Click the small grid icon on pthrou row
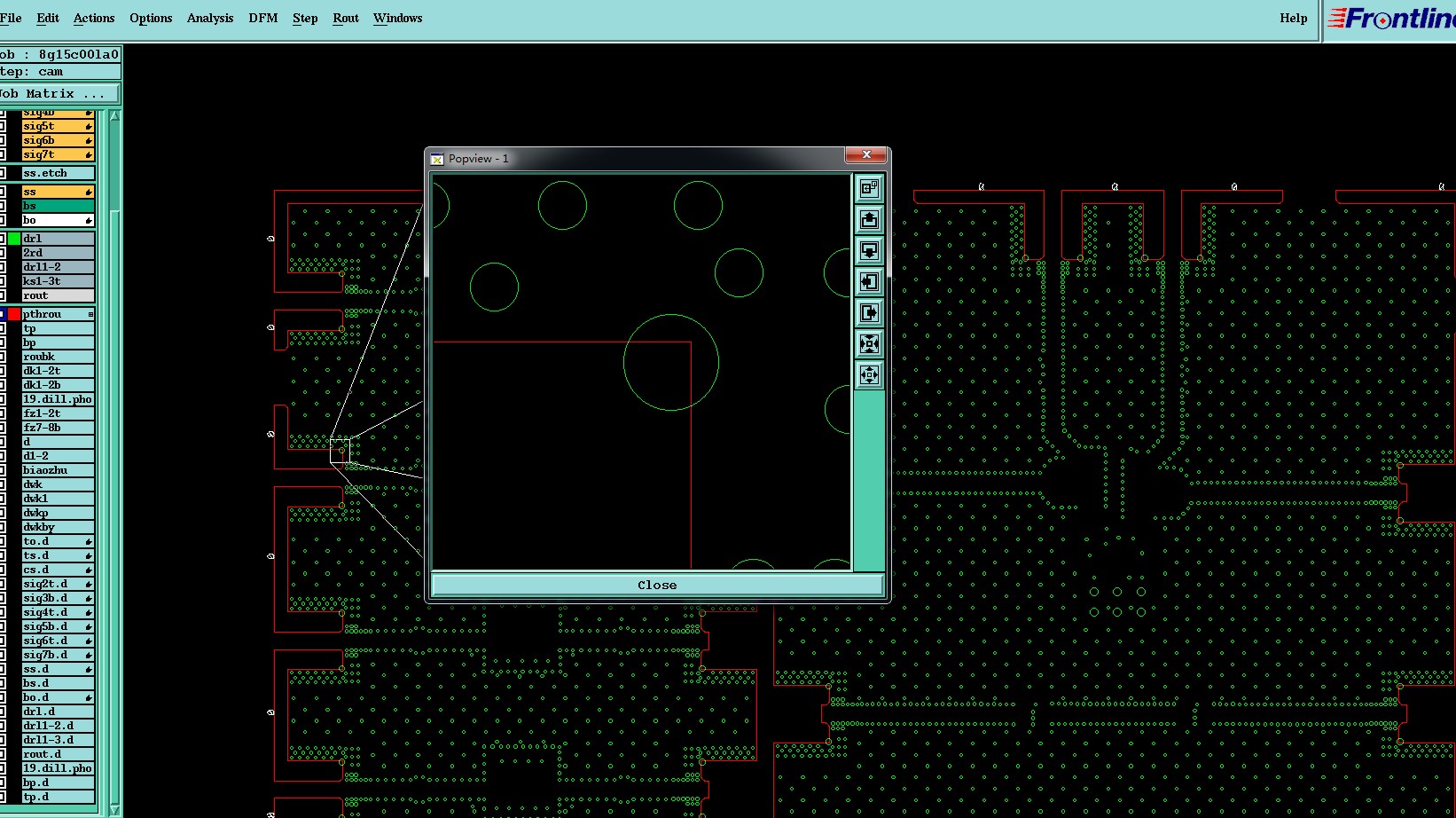 point(90,315)
